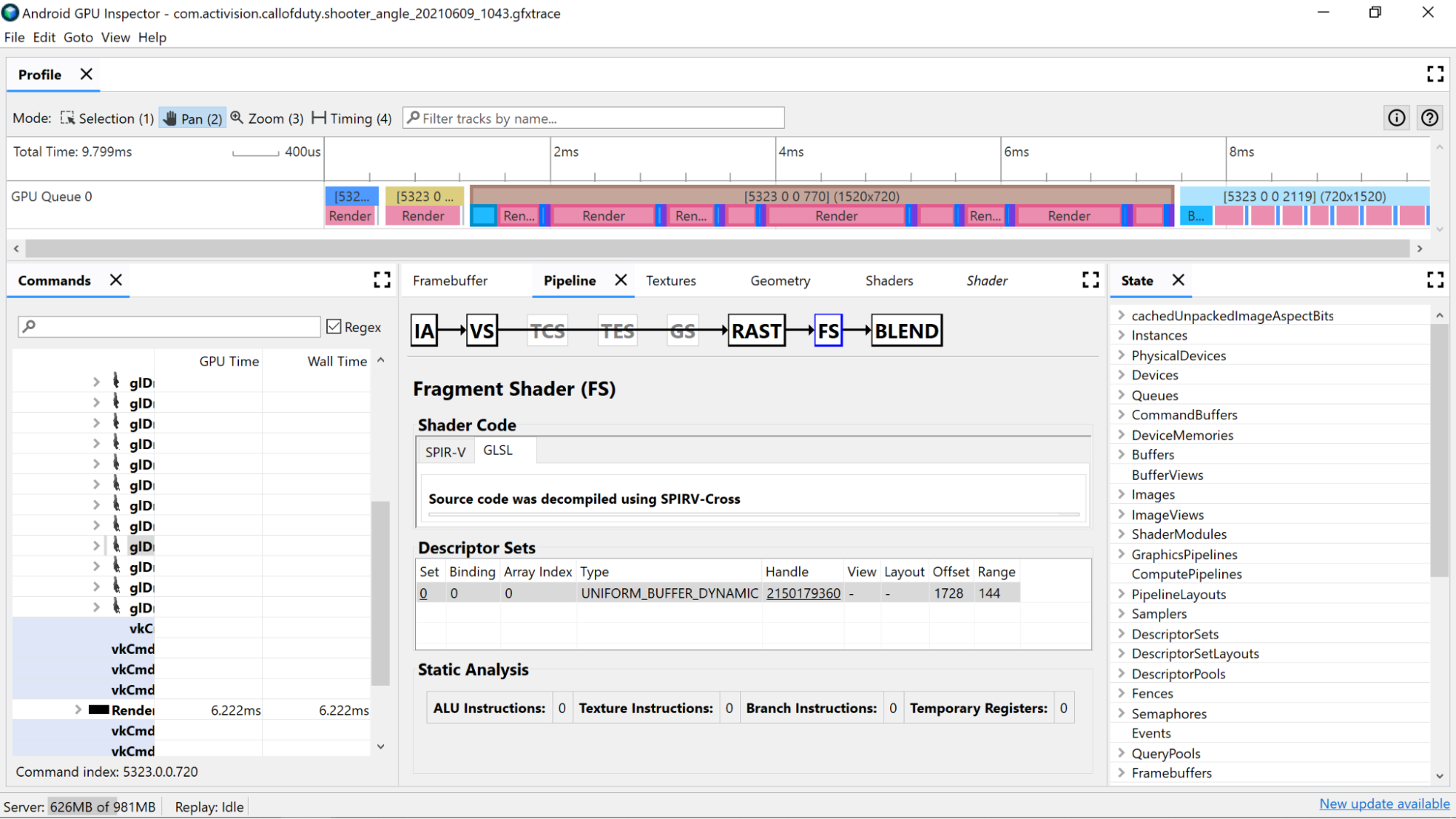Expand the CommandBuffers tree item
The image size is (1456, 819).
1120,414
